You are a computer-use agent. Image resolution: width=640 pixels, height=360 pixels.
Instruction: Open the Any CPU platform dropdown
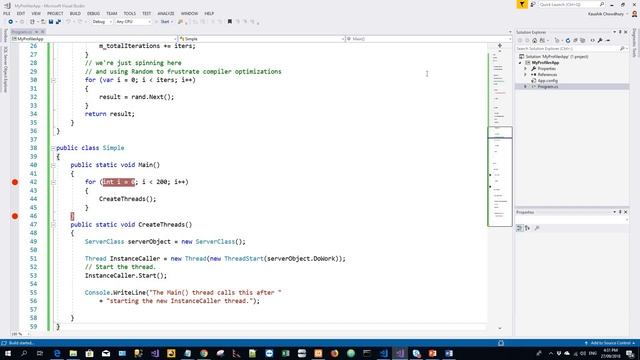133,22
